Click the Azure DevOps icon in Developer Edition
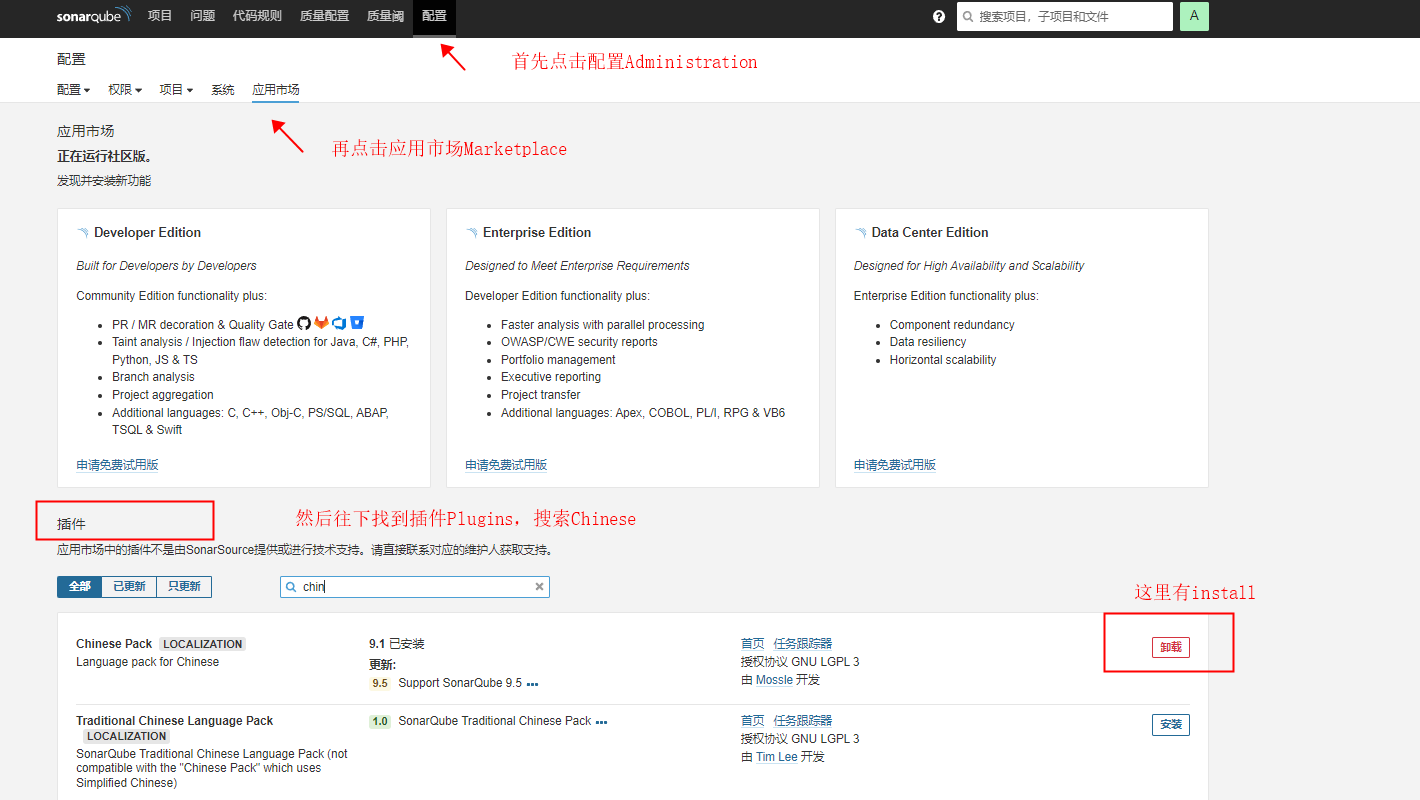This screenshot has width=1420, height=800. [x=339, y=323]
